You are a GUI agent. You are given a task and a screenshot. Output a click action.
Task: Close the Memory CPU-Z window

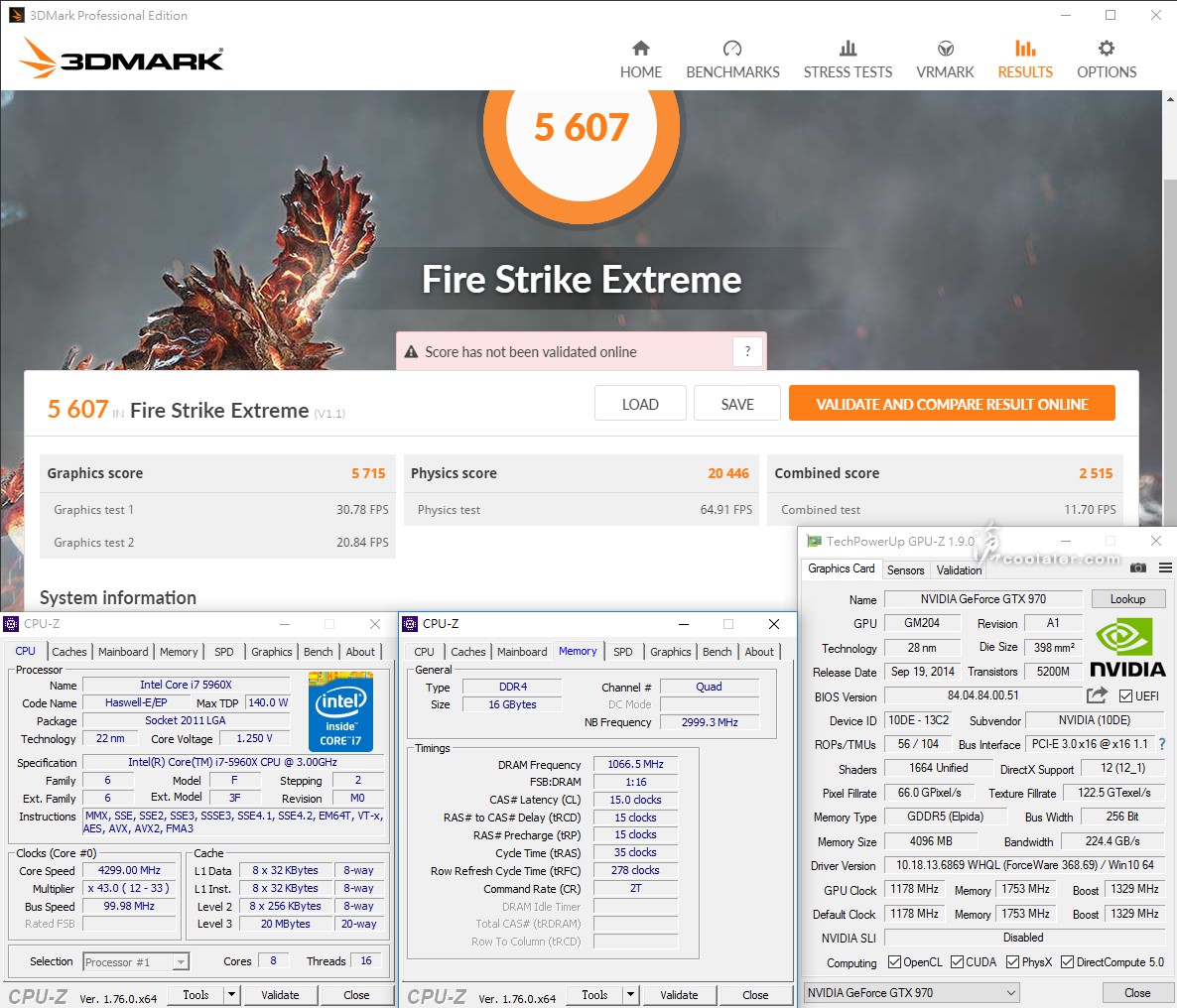click(774, 624)
